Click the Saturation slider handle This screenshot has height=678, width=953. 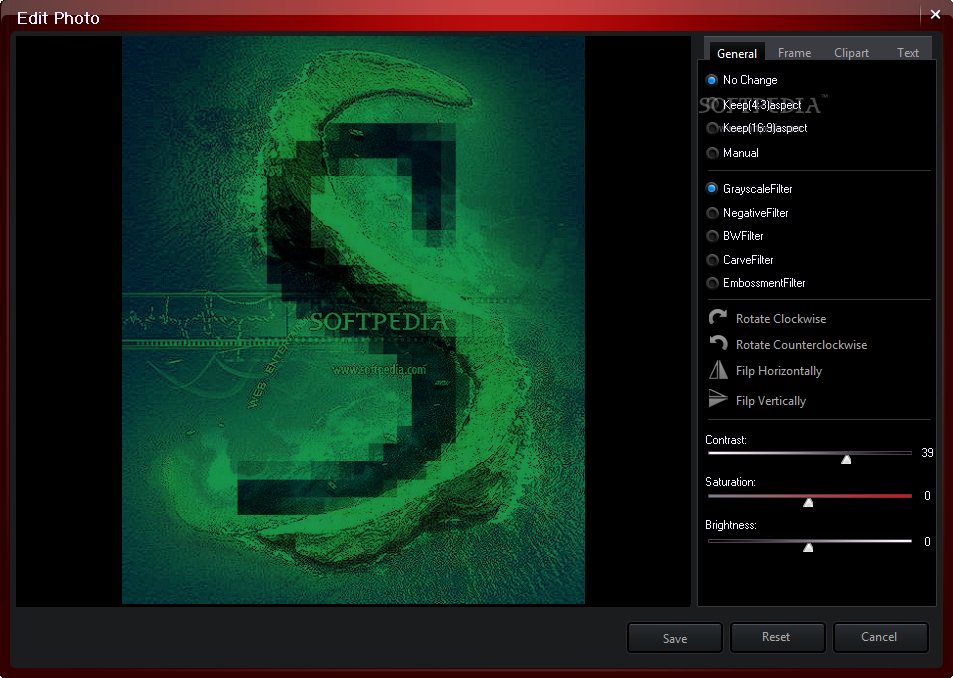[x=808, y=502]
